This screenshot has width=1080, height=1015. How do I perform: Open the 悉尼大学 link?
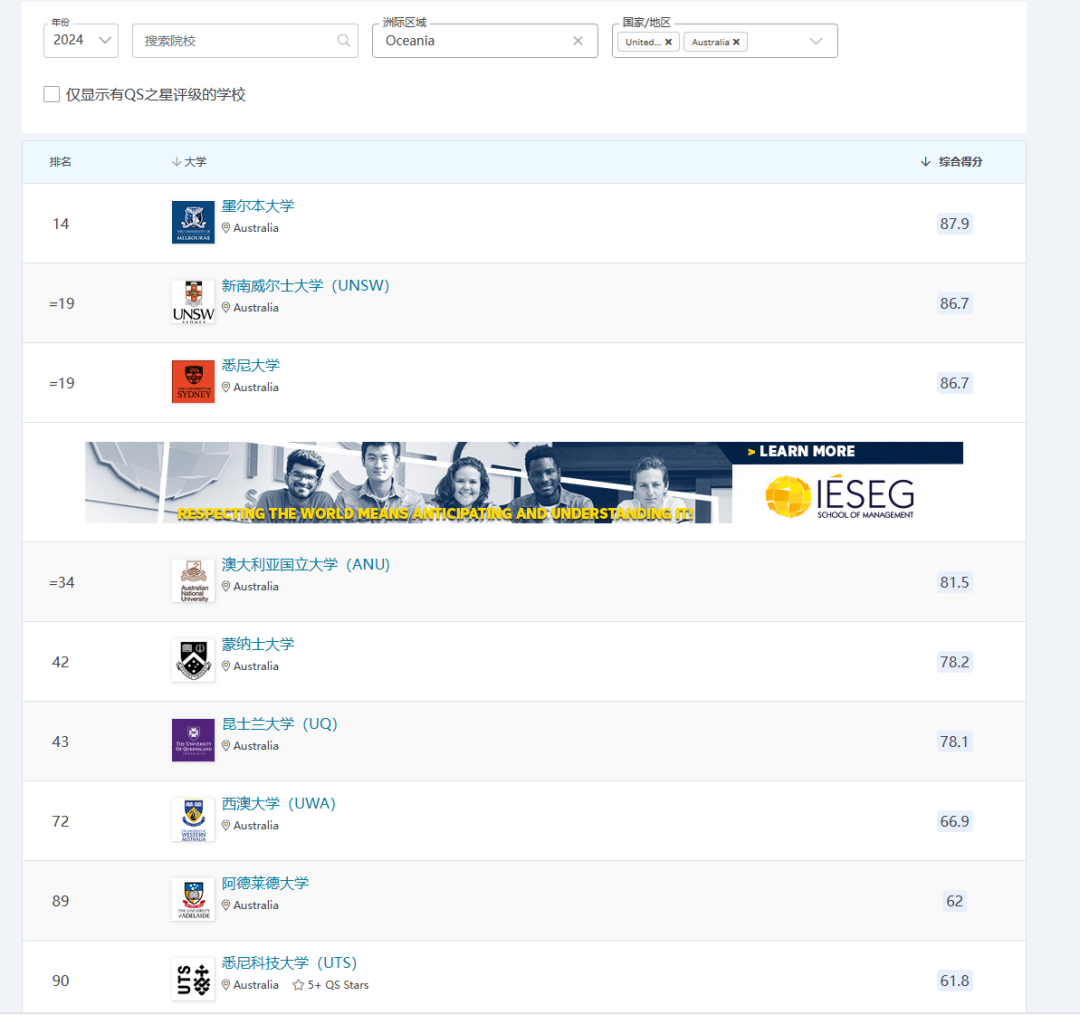[251, 365]
